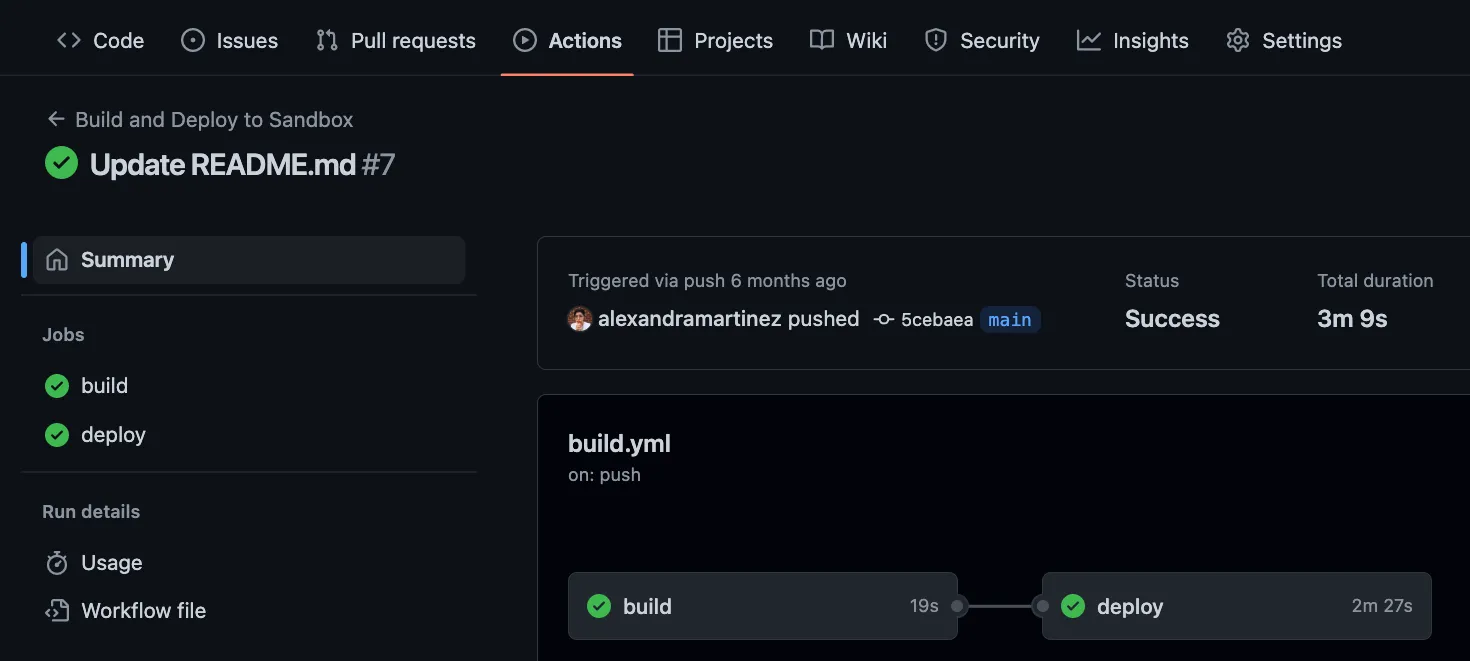Image resolution: width=1470 pixels, height=661 pixels.
Task: Click the 3m 9s total duration
Action: pyautogui.click(x=1352, y=319)
